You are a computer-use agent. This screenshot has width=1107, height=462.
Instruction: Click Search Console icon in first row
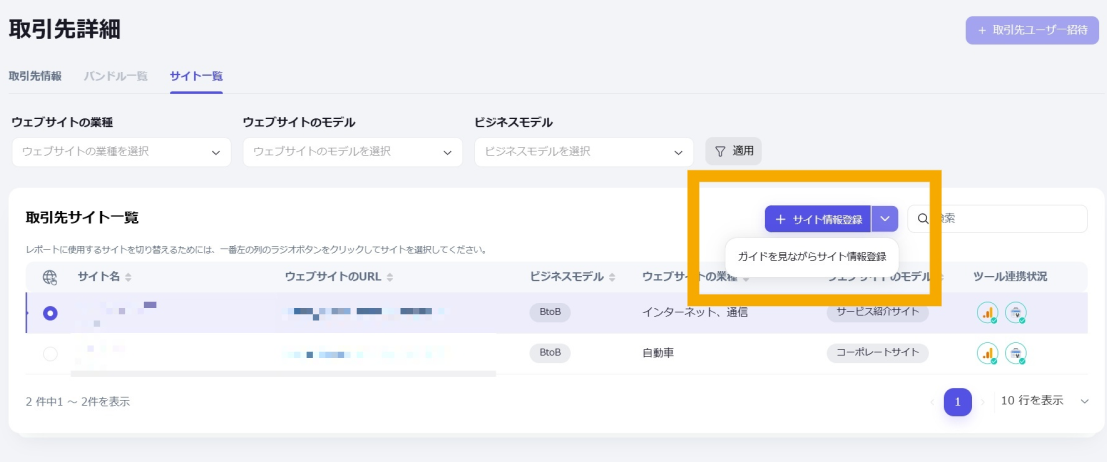(x=1016, y=313)
